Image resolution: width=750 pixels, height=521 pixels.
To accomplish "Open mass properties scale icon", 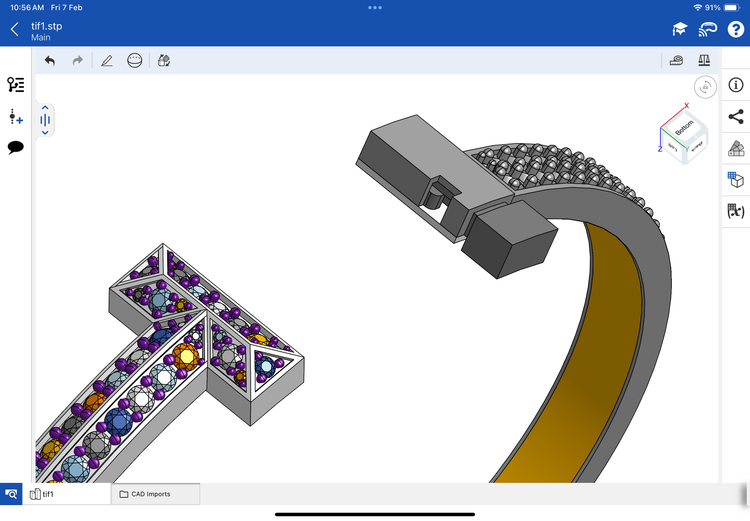I will 705,61.
